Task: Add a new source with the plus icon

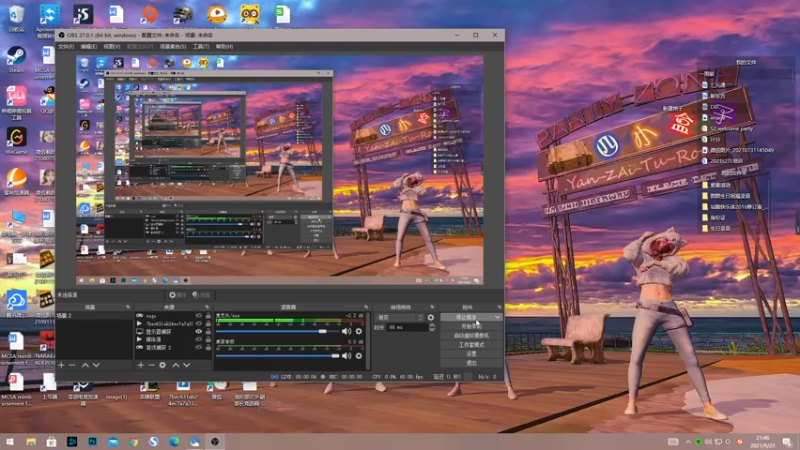Action: 141,365
